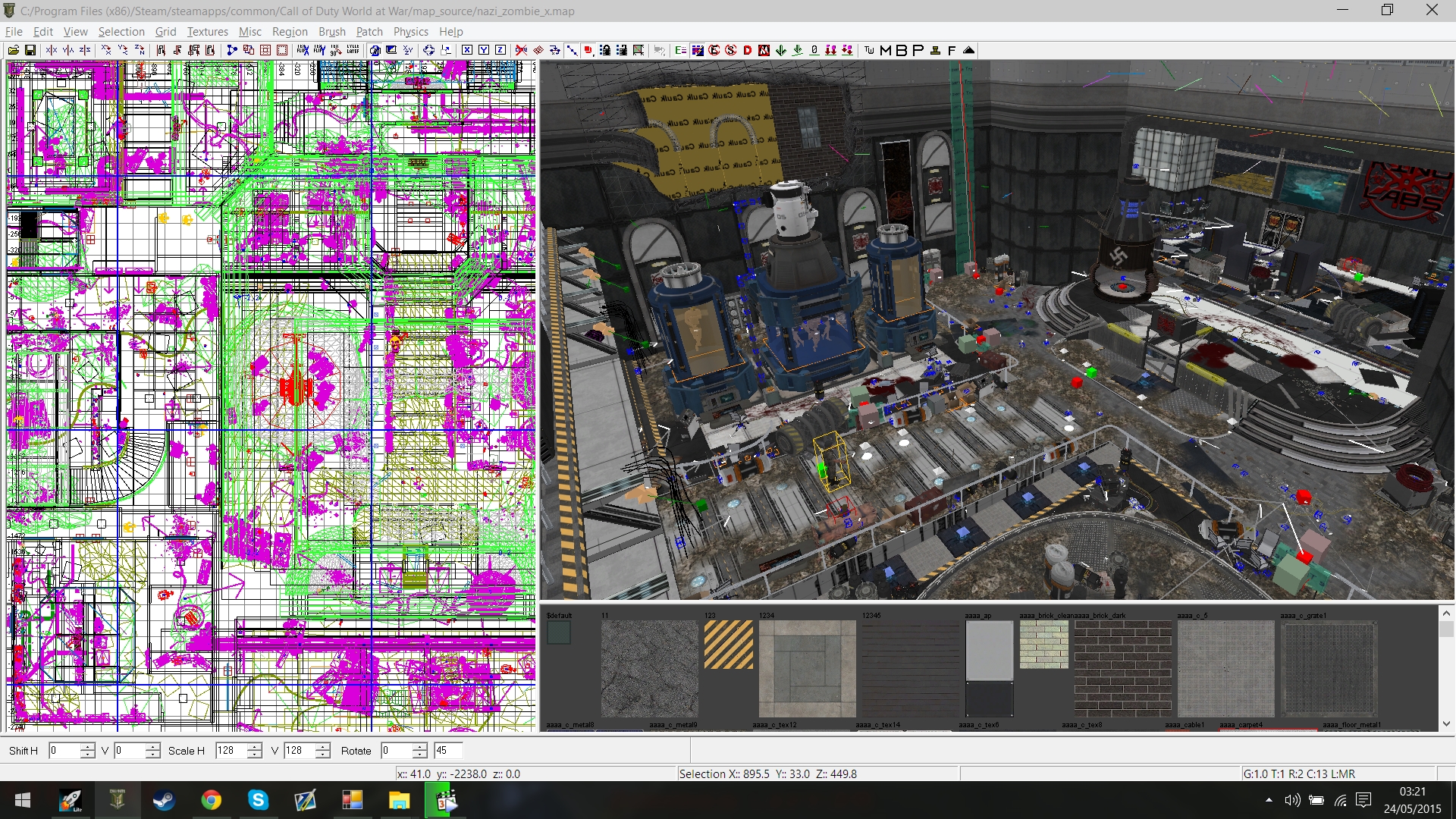The width and height of the screenshot is (1456, 819).
Task: Open Skype from the taskbar
Action: [258, 800]
